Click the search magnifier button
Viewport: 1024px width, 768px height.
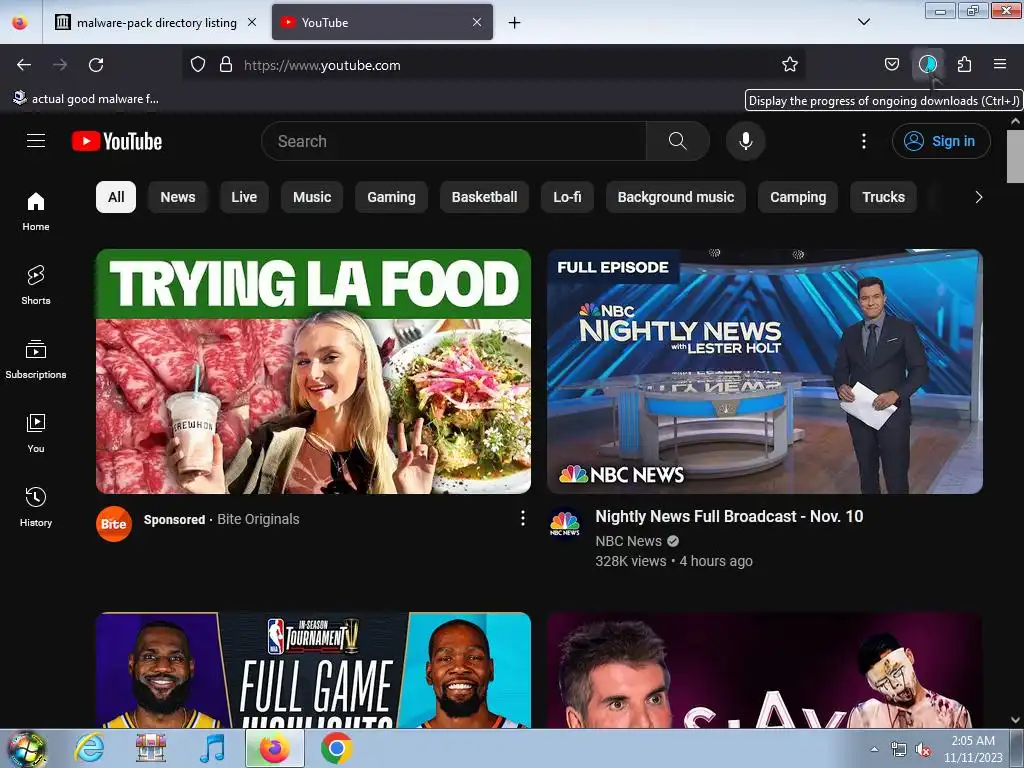click(x=677, y=141)
